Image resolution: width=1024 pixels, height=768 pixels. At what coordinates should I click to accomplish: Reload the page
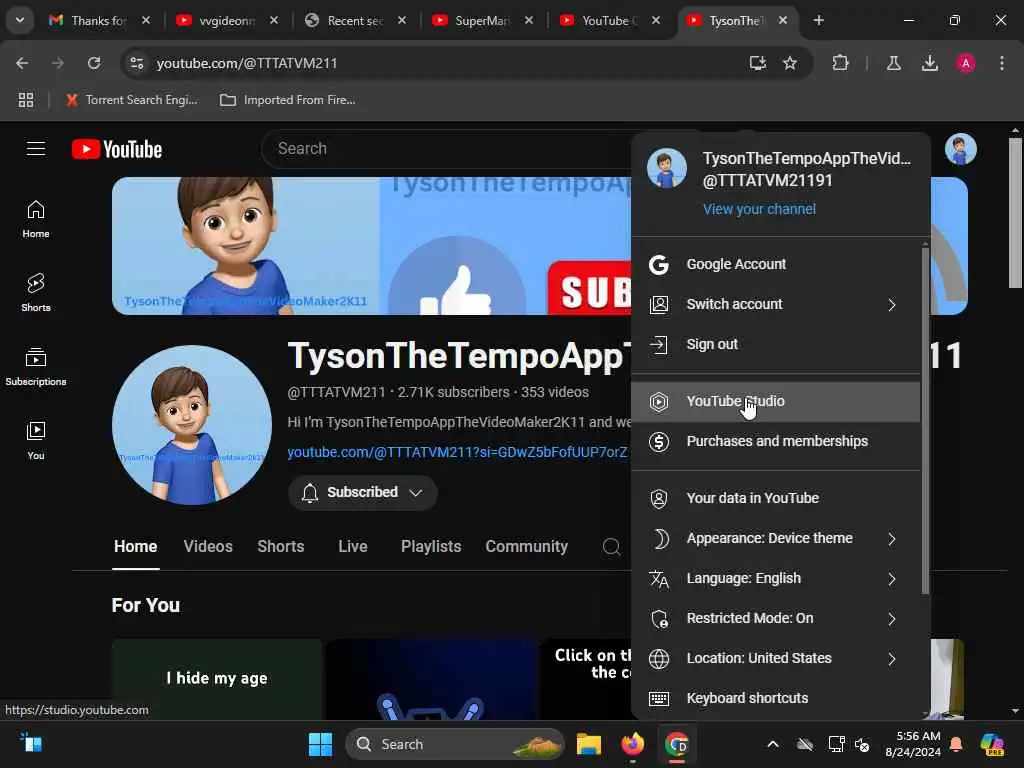tap(94, 63)
